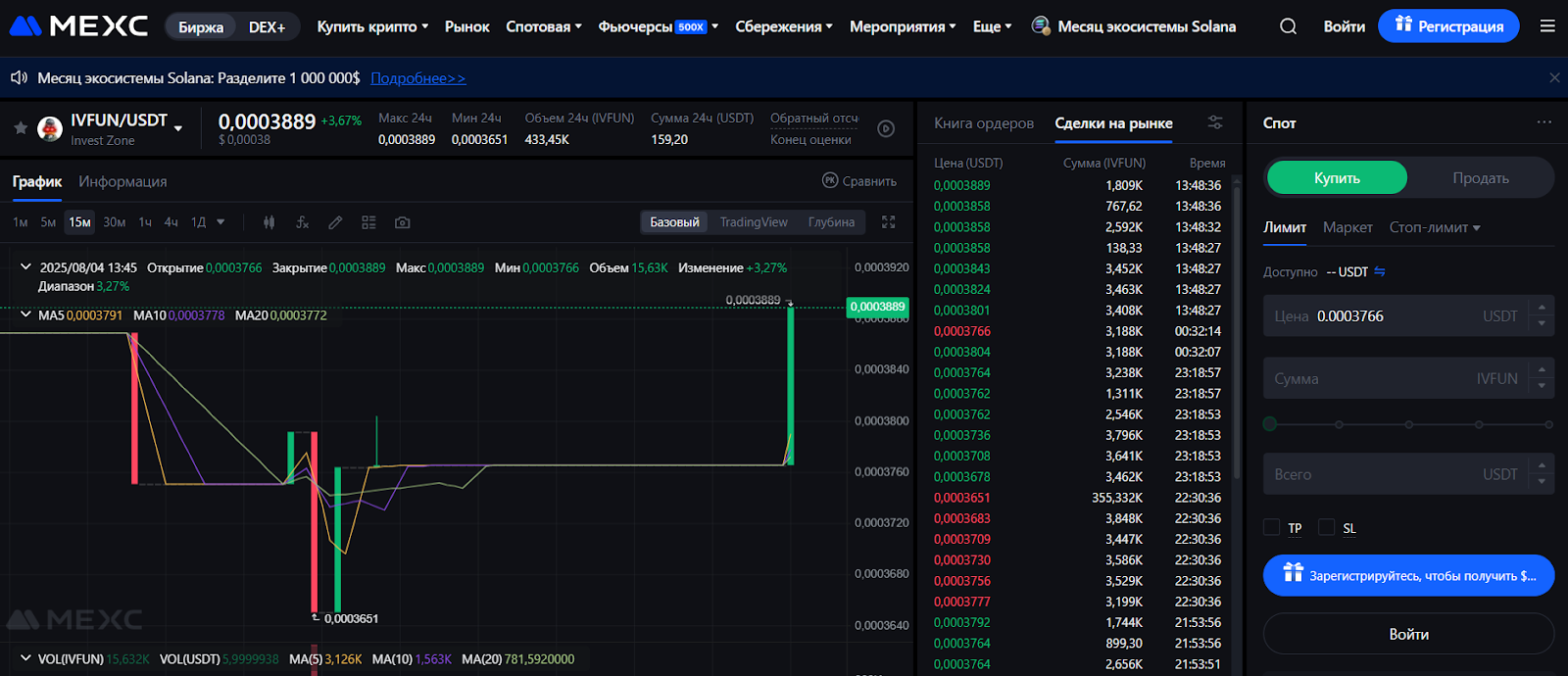Select the Глубина depth view

pyautogui.click(x=831, y=222)
